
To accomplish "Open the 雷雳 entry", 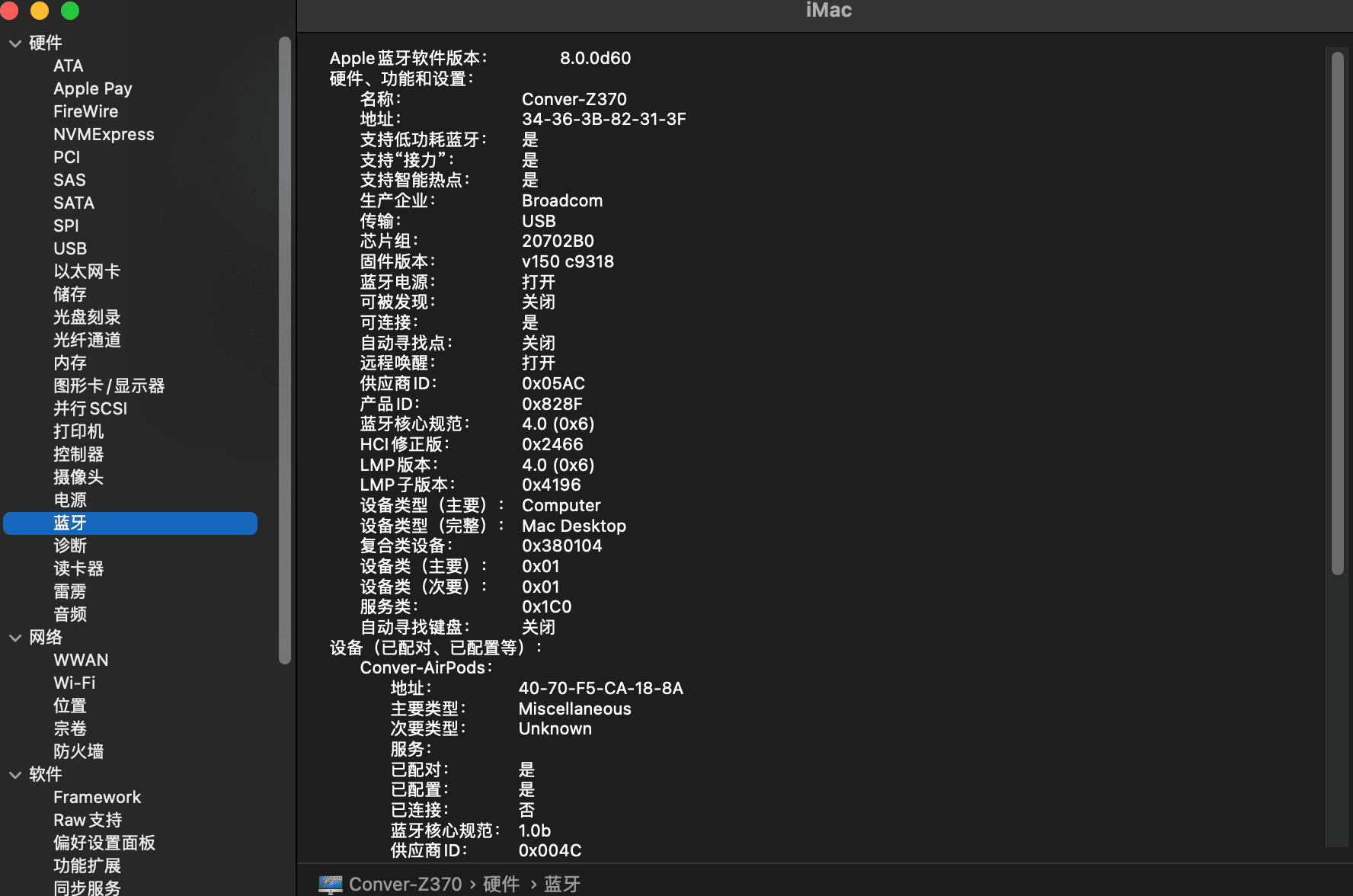I will click(70, 592).
